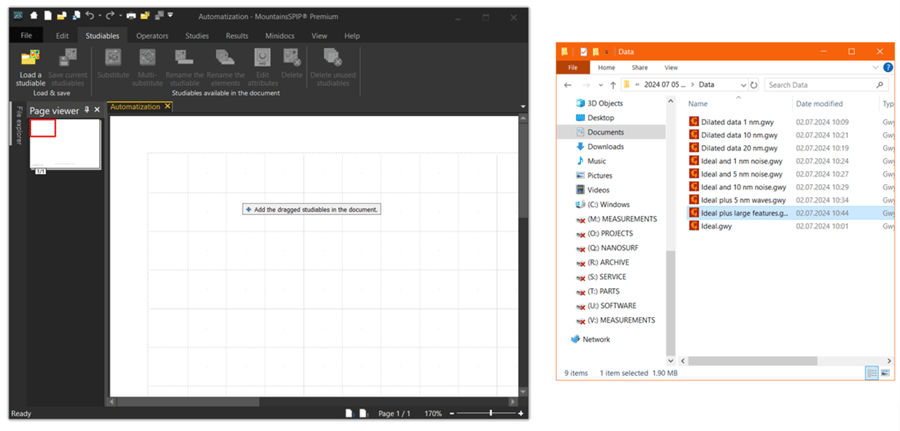Click Delete unused studiables icon
Screen dimensions: 900x431
(x=333, y=58)
